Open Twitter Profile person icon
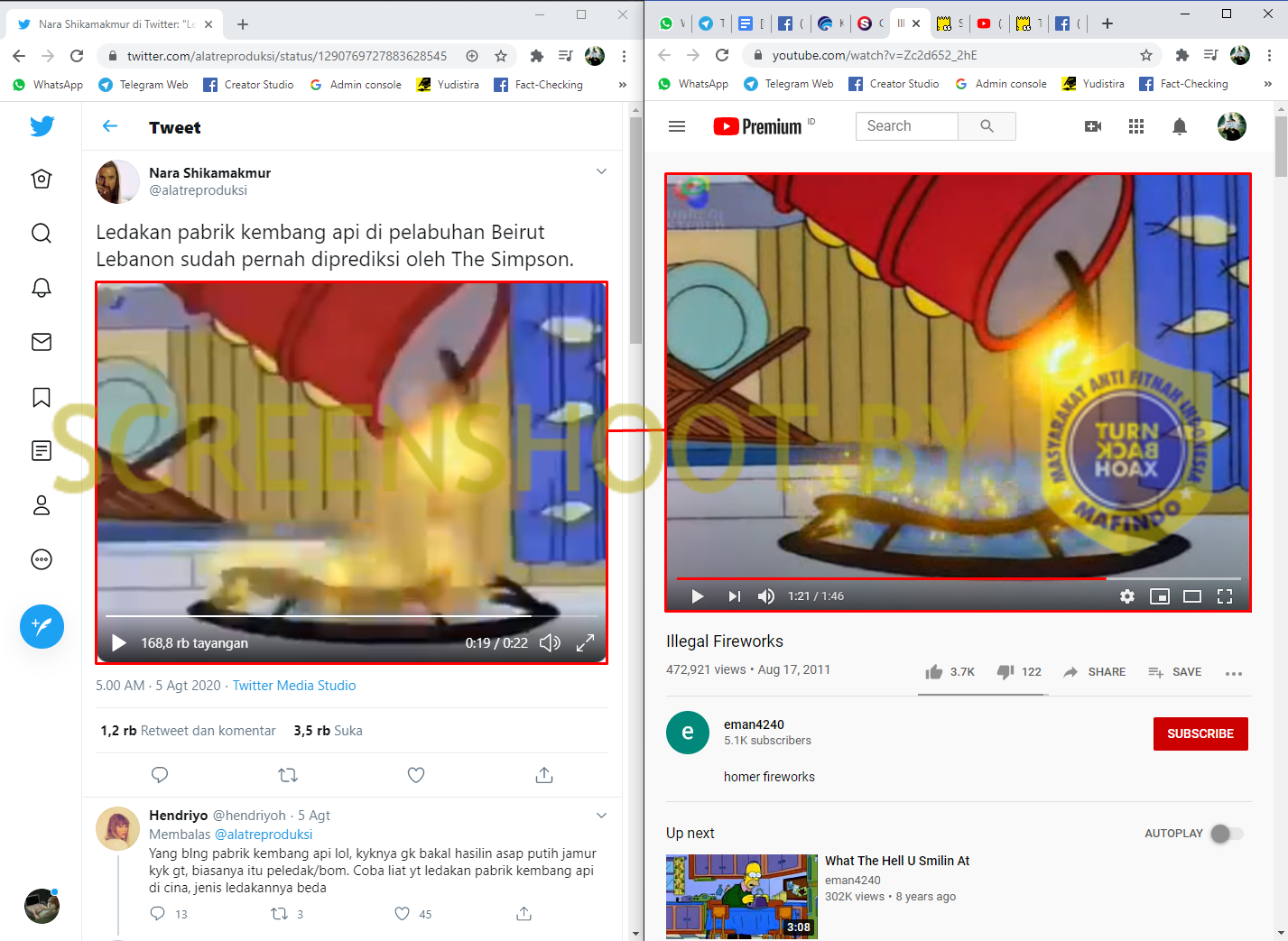The width and height of the screenshot is (1288, 941). pos(42,505)
